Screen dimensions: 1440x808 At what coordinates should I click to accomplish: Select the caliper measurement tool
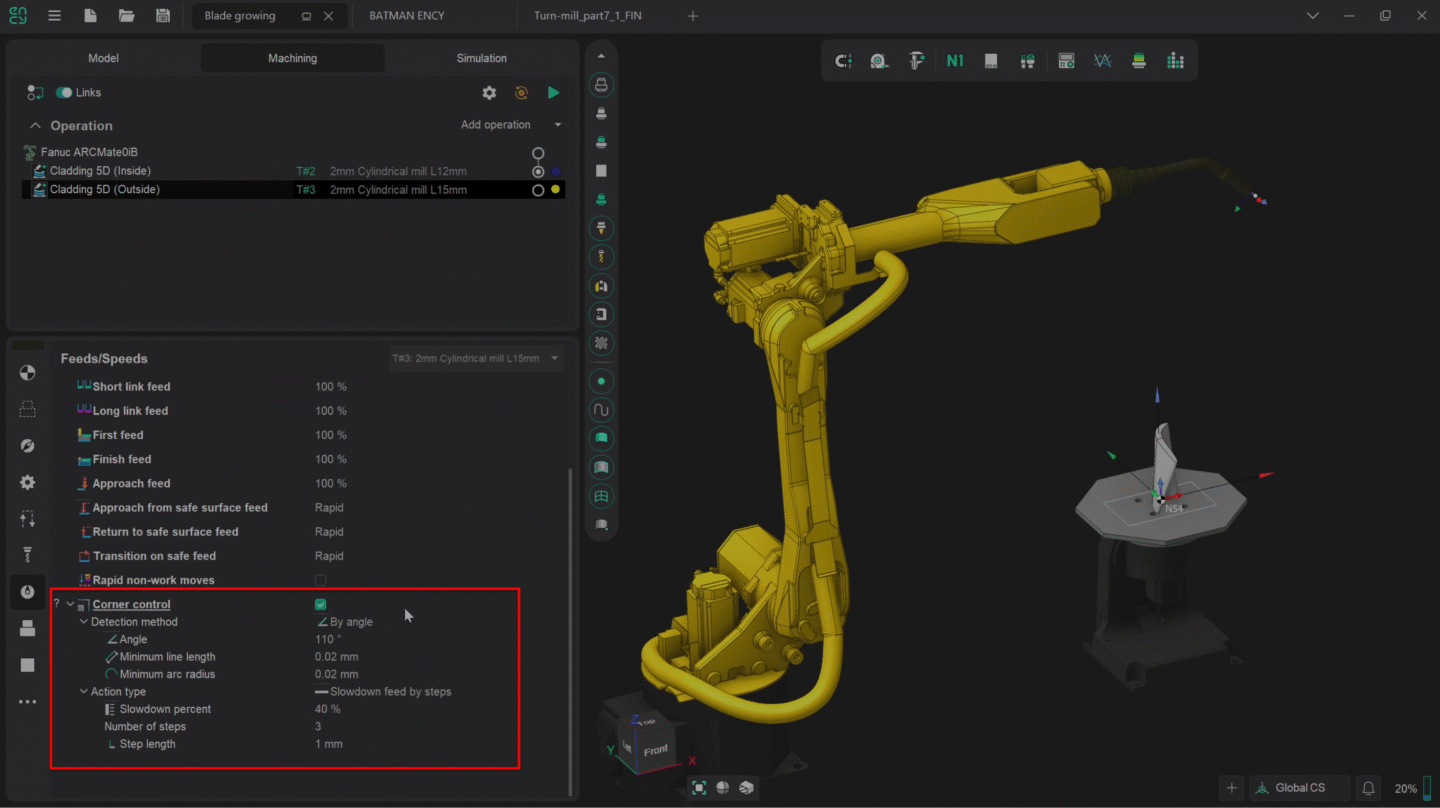tap(915, 60)
